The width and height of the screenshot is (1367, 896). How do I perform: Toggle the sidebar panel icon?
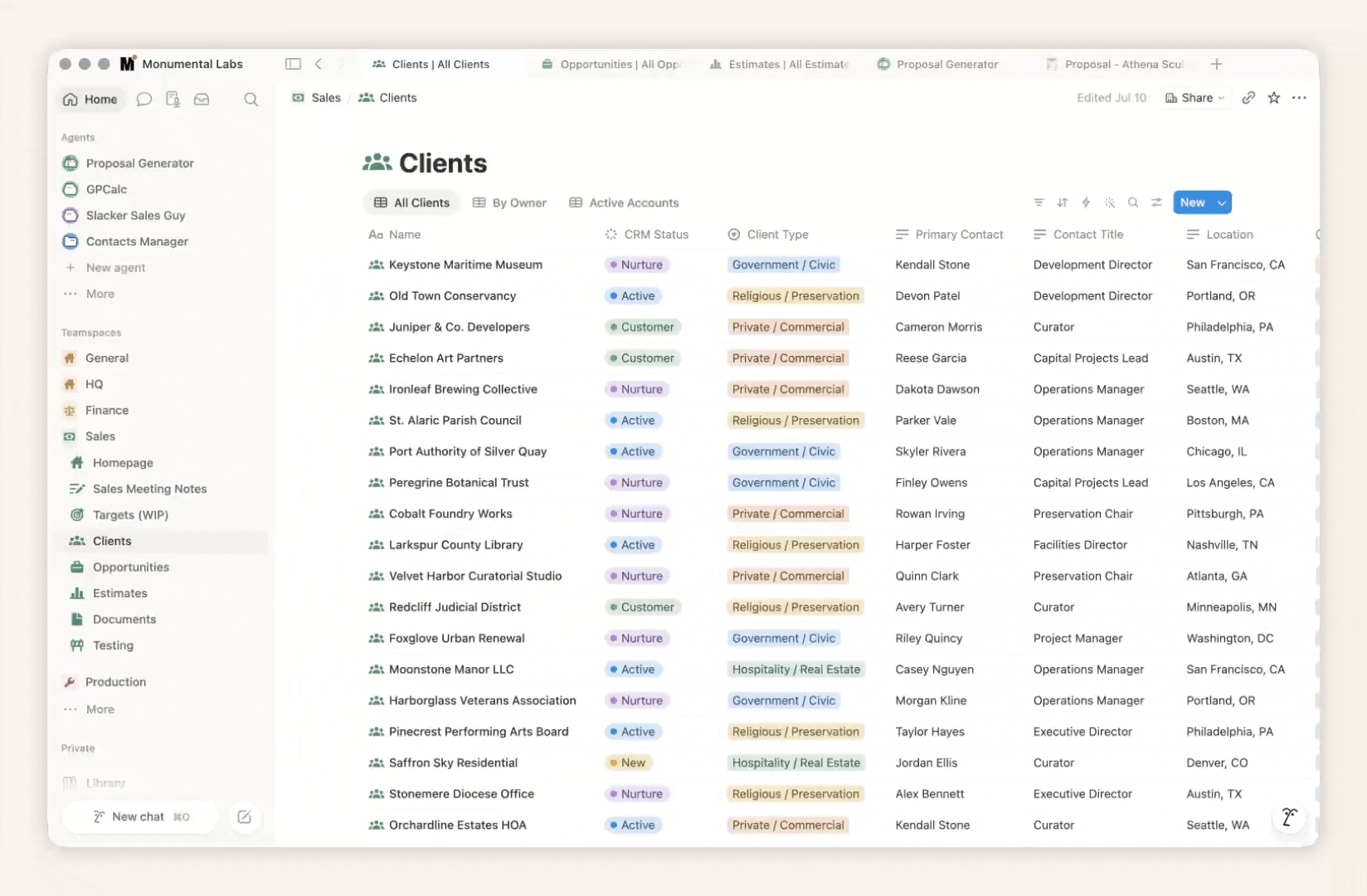tap(293, 64)
